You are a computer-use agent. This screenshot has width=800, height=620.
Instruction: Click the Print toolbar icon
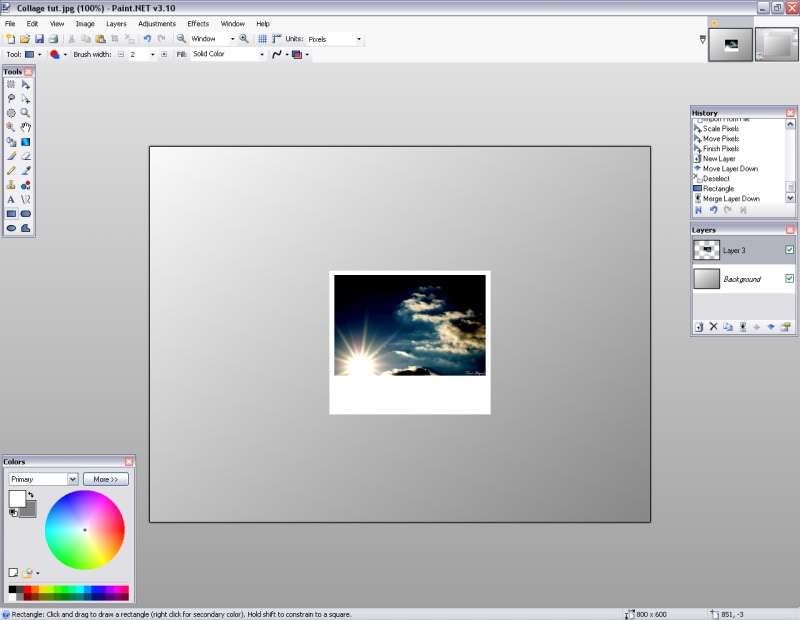53,39
